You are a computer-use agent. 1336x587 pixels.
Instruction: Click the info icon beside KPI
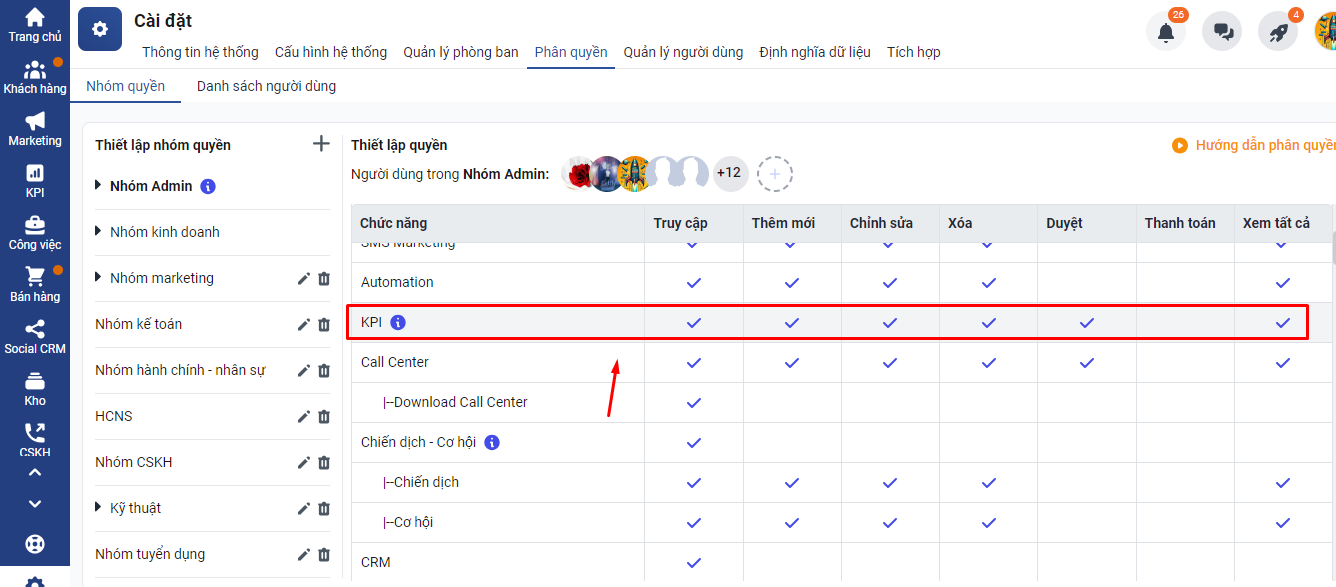coord(398,322)
